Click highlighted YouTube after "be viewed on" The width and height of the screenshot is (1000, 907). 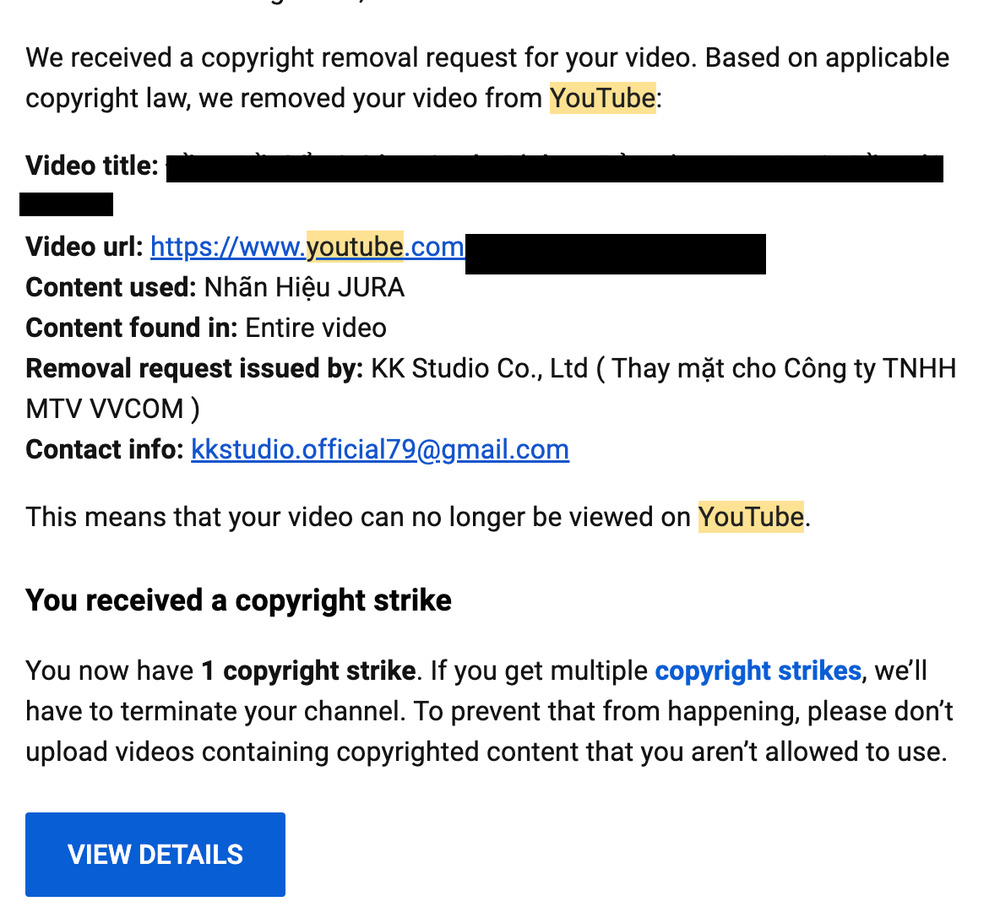(x=751, y=517)
